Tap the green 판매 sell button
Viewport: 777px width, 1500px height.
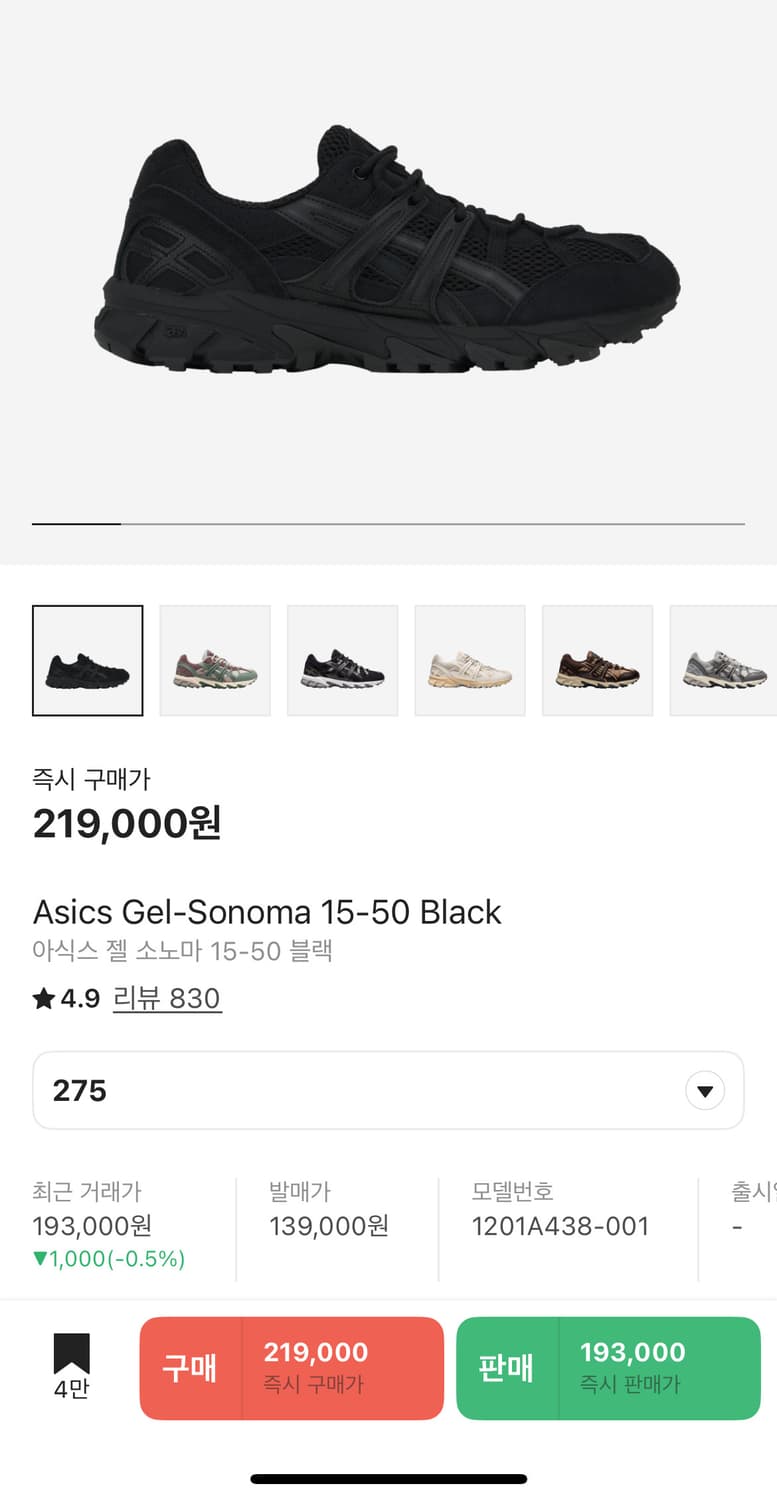pyautogui.click(x=608, y=1368)
